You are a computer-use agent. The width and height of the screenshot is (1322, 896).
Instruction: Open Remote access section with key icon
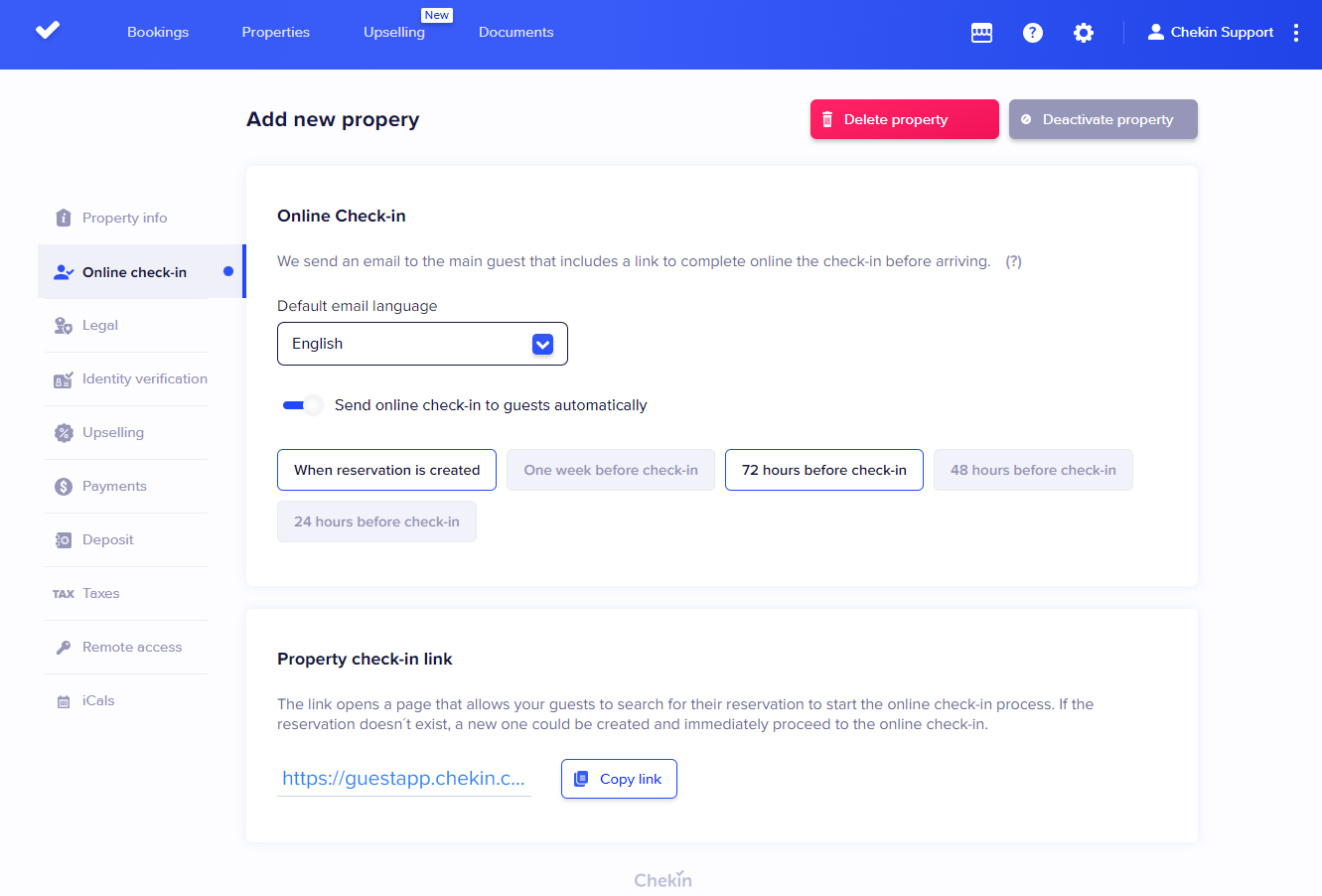[x=131, y=648]
